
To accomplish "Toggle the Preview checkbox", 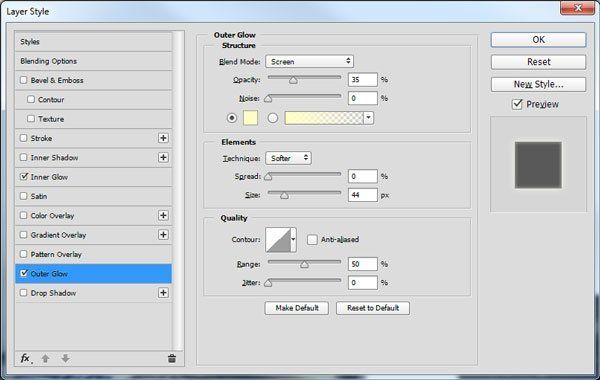I will coord(517,104).
